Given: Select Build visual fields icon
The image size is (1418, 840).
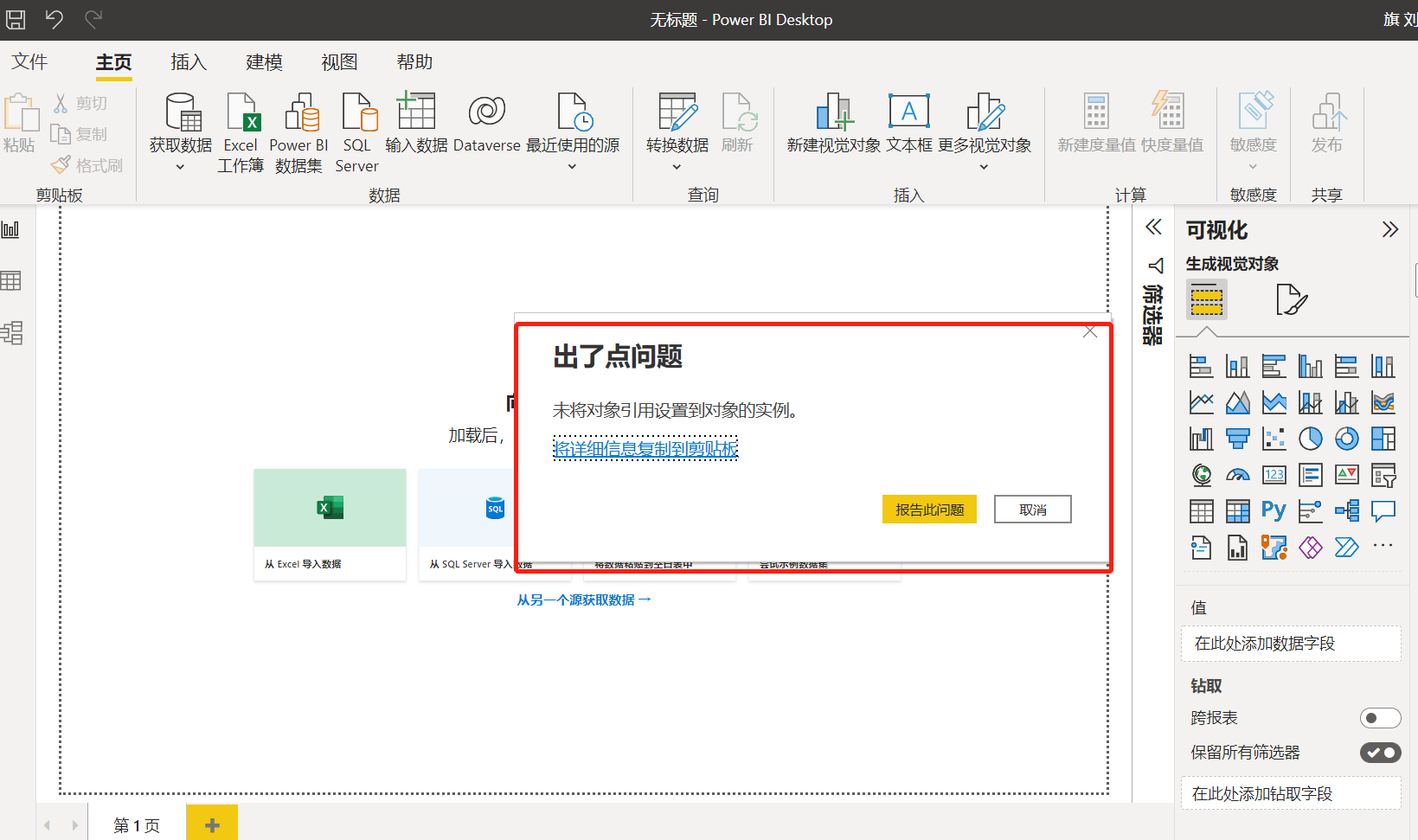Looking at the screenshot, I should [x=1206, y=300].
